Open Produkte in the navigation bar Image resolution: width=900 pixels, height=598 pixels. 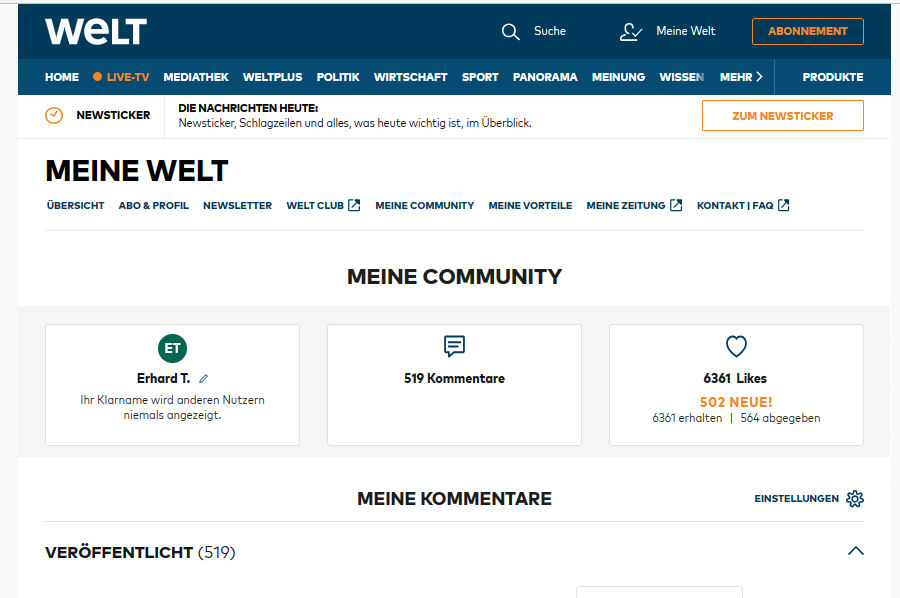coord(833,77)
